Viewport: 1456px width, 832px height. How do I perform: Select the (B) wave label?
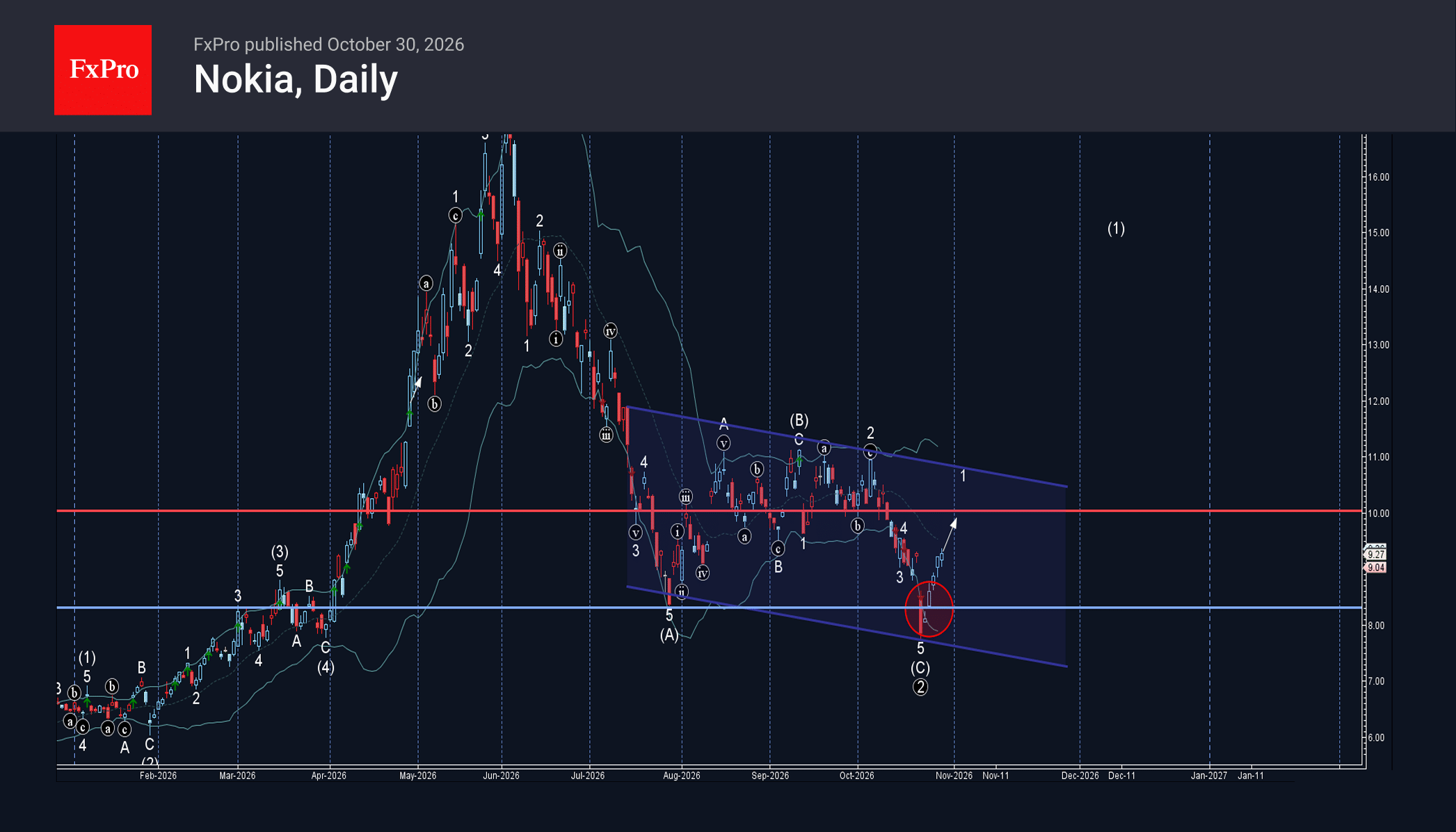click(799, 420)
